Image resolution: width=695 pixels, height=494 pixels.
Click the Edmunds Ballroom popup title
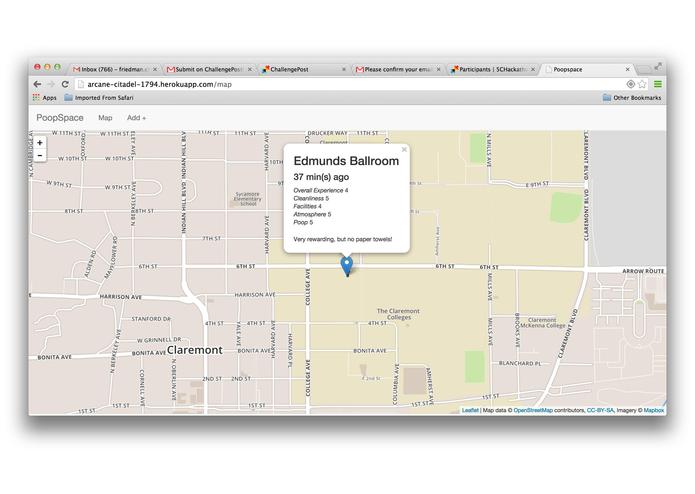click(346, 161)
